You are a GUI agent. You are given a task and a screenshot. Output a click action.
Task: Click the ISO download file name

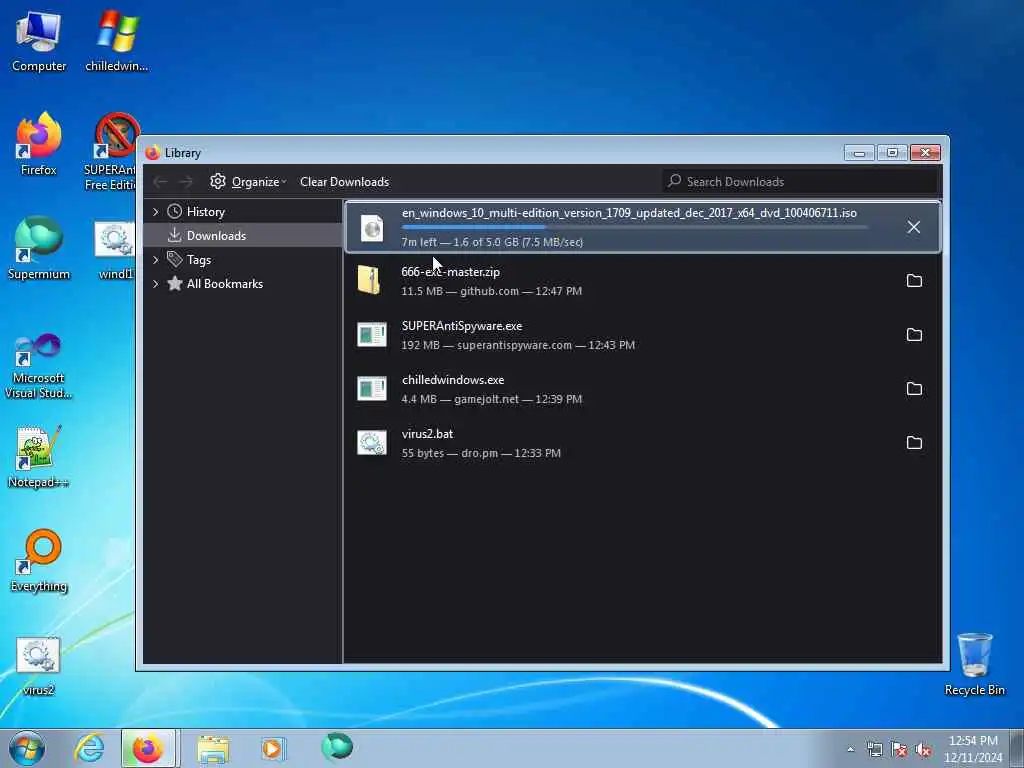(629, 213)
